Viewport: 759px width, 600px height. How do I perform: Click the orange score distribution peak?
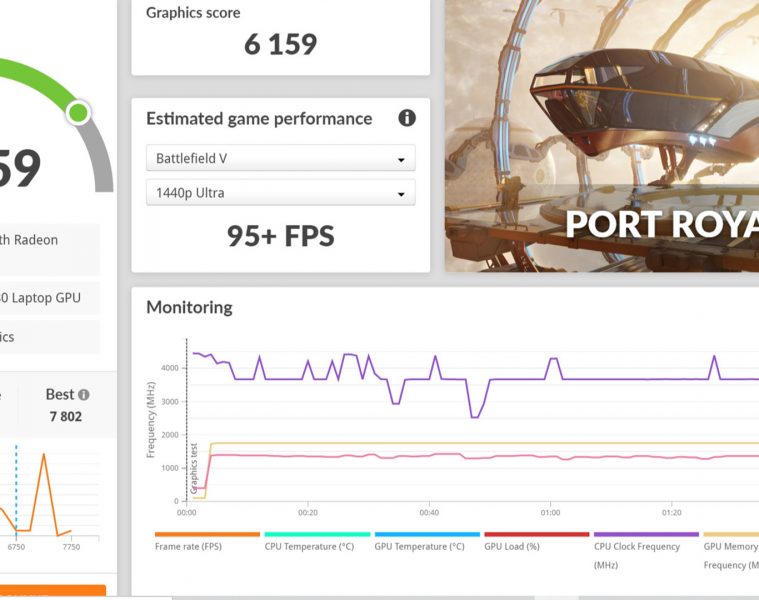(x=44, y=455)
